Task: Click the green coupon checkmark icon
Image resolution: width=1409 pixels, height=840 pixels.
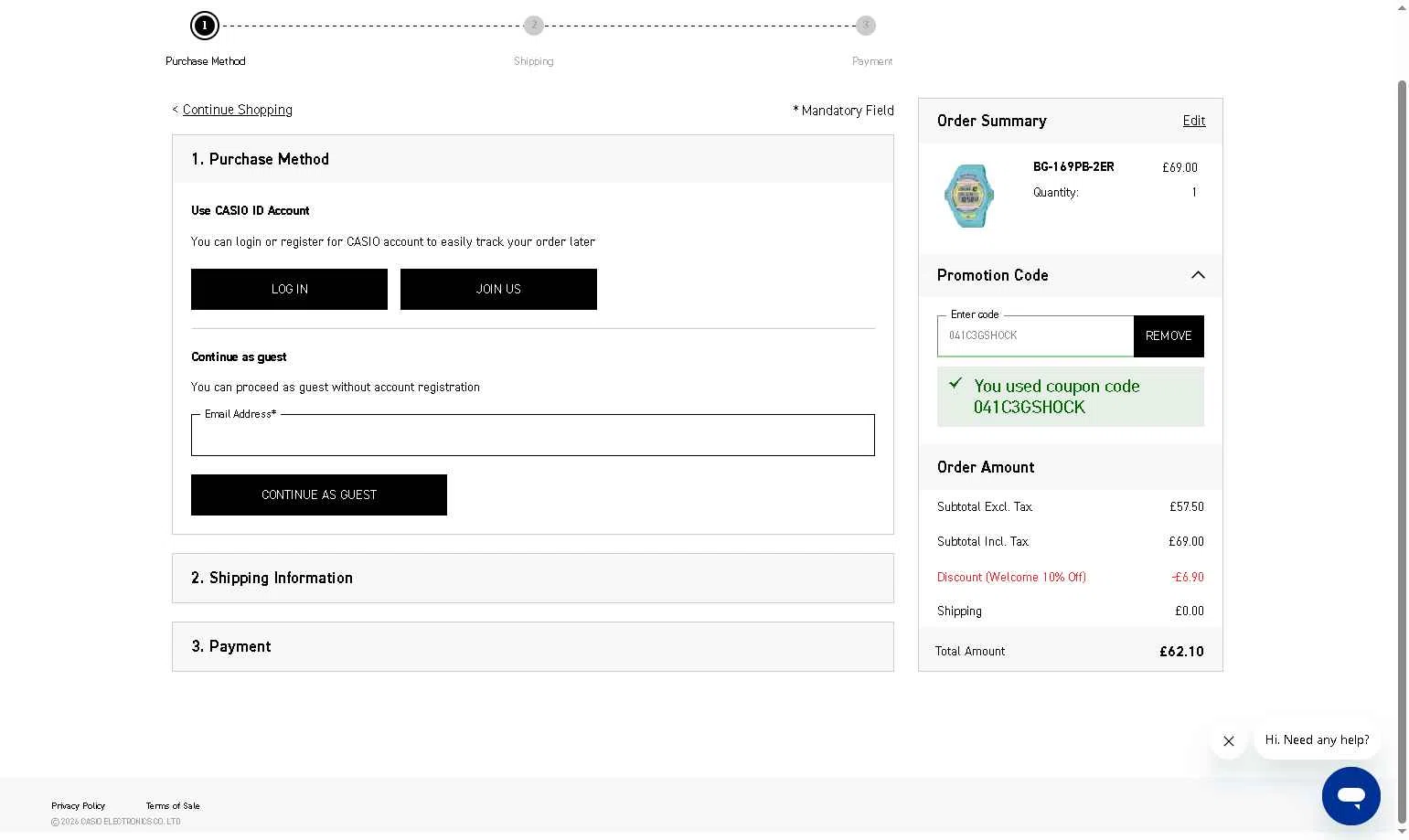Action: click(955, 383)
